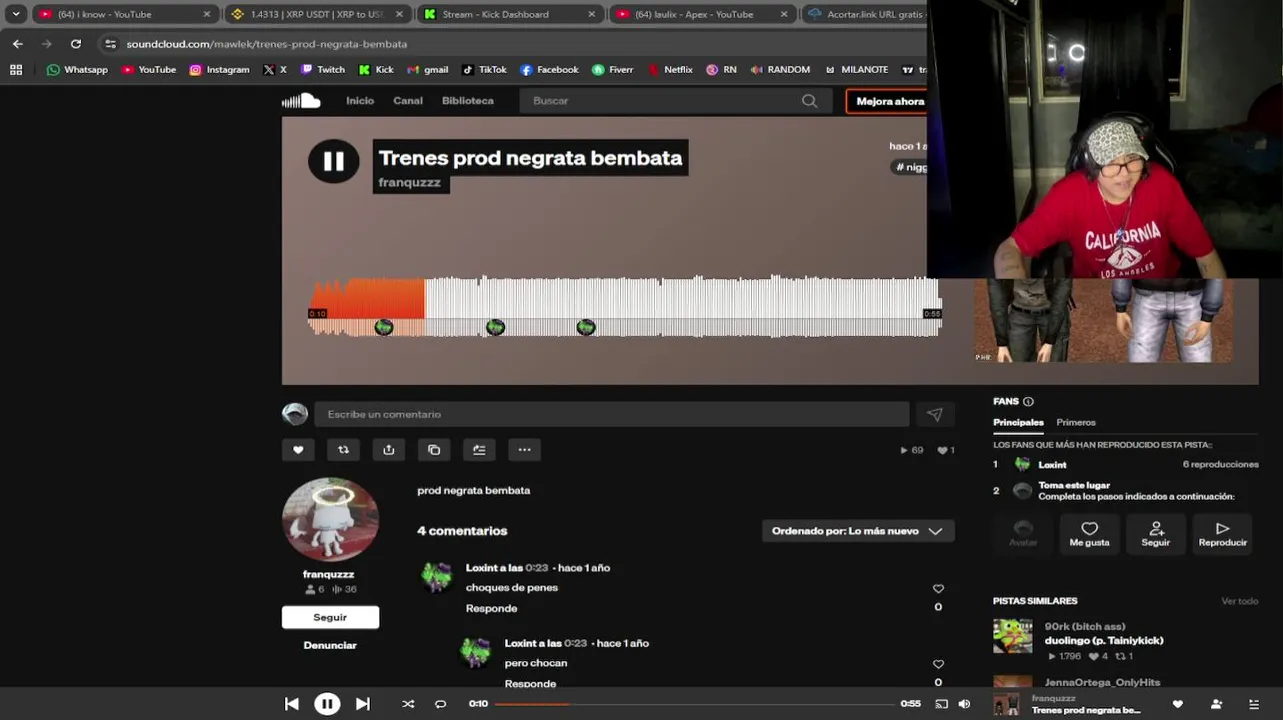Click the Seguir button under franquzzz
This screenshot has width=1283, height=720.
[330, 617]
